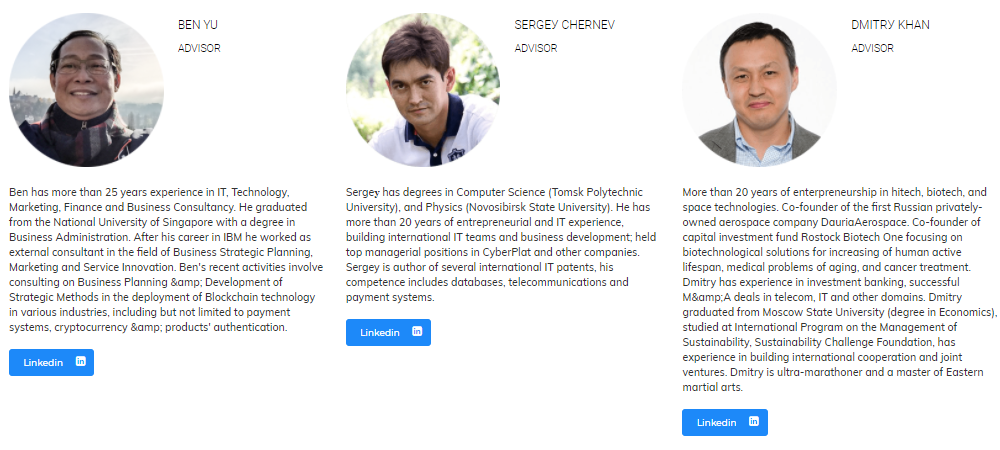Click ADVISOR label under Ben Yu
Screen dimensions: 1000x450
click(199, 48)
